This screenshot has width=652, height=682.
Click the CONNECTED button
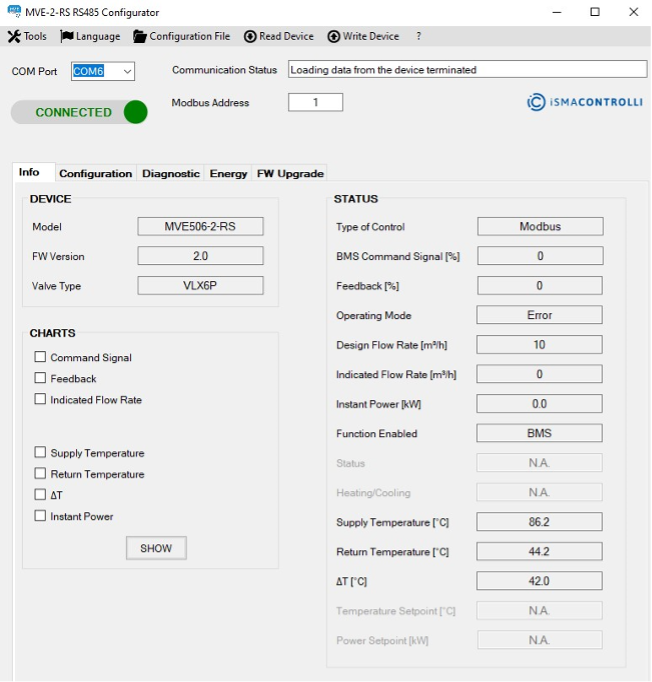click(x=73, y=112)
